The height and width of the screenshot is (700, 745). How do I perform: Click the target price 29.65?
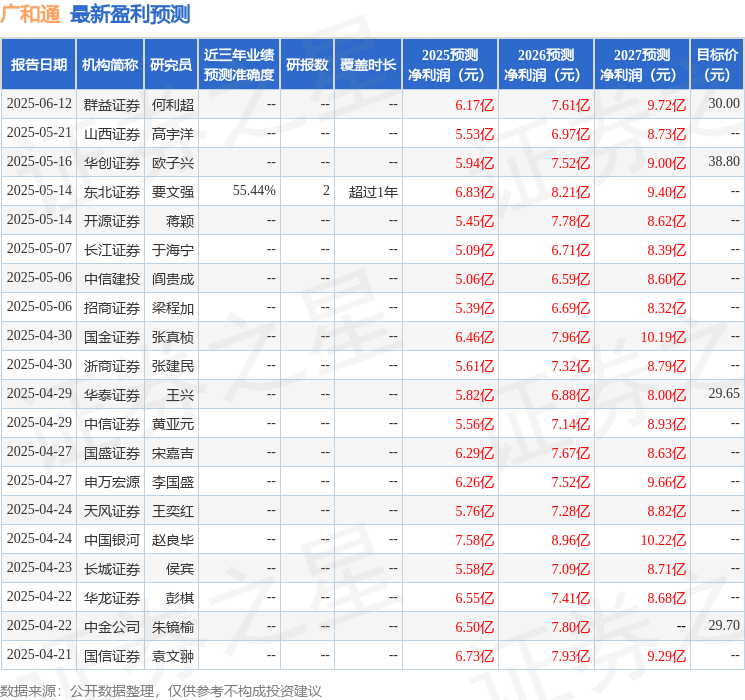(724, 393)
